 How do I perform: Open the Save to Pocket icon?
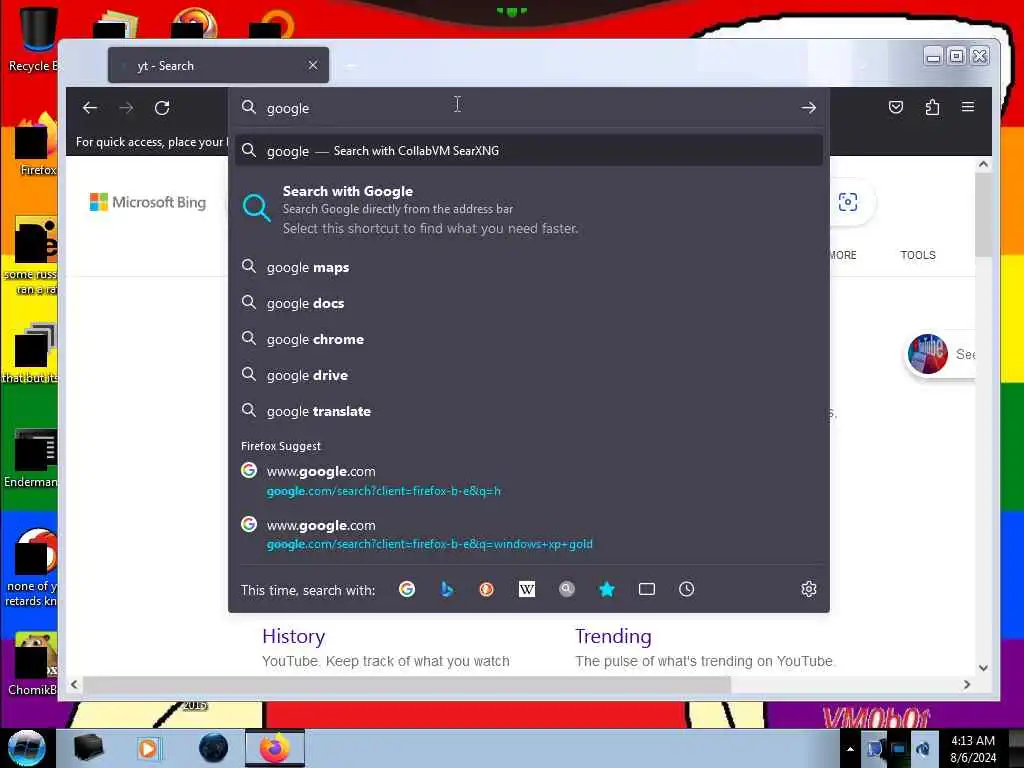[x=896, y=107]
